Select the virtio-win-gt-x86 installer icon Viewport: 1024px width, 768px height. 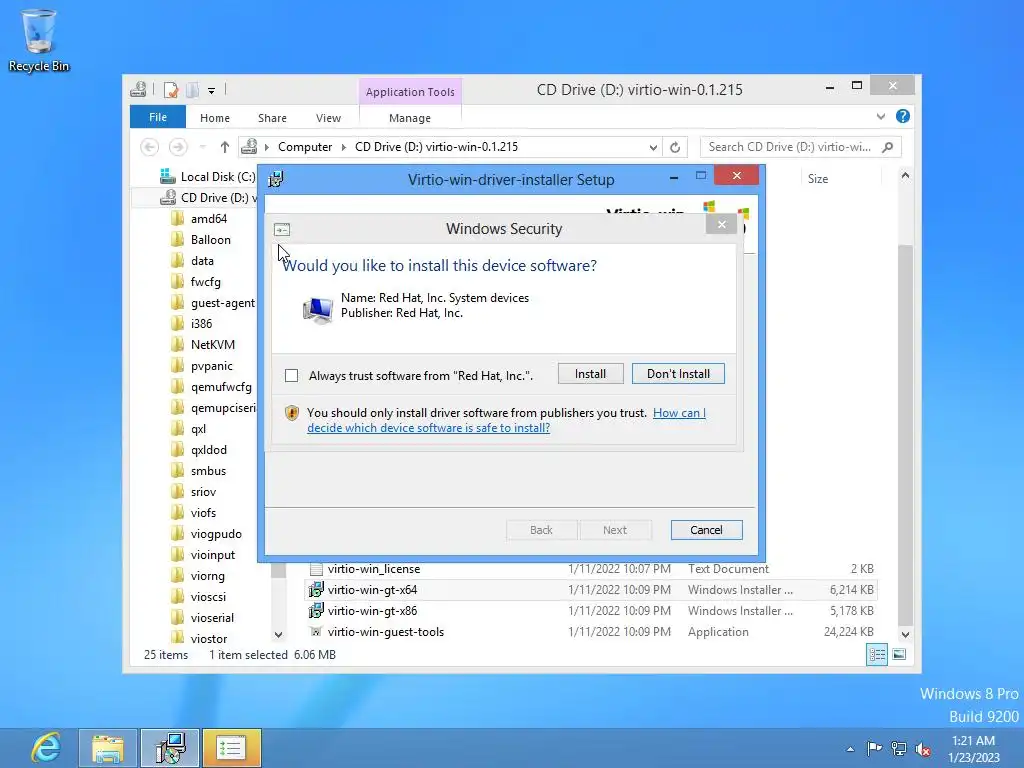(316, 611)
